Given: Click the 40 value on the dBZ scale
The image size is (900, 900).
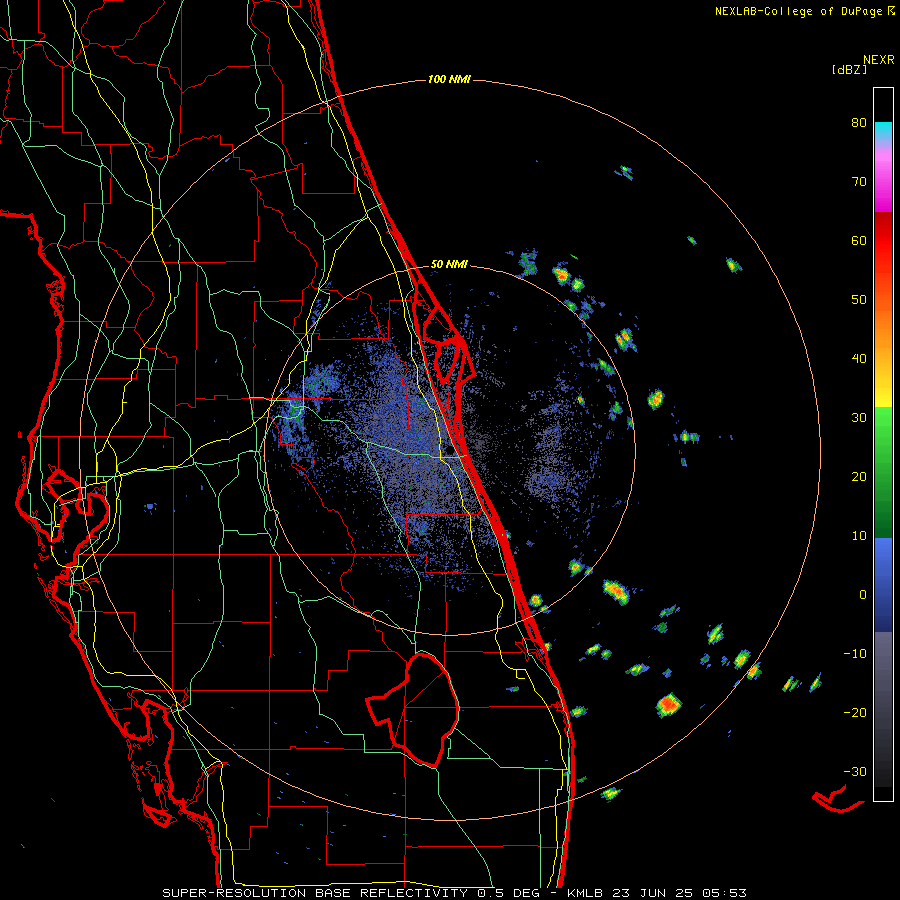Looking at the screenshot, I should point(859,359).
